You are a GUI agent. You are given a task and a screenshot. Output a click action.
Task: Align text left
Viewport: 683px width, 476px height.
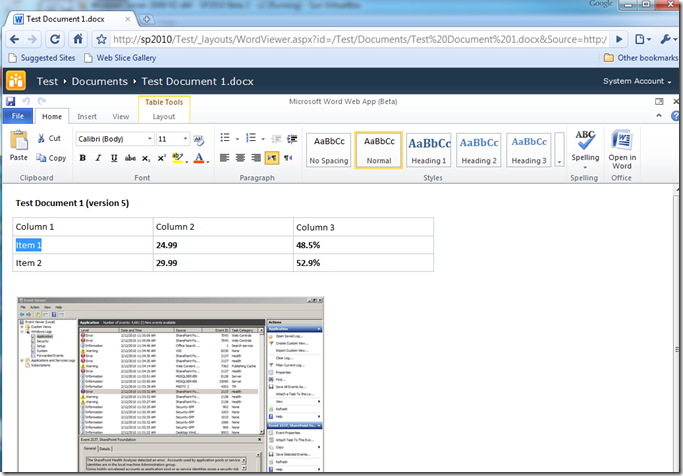pos(225,158)
